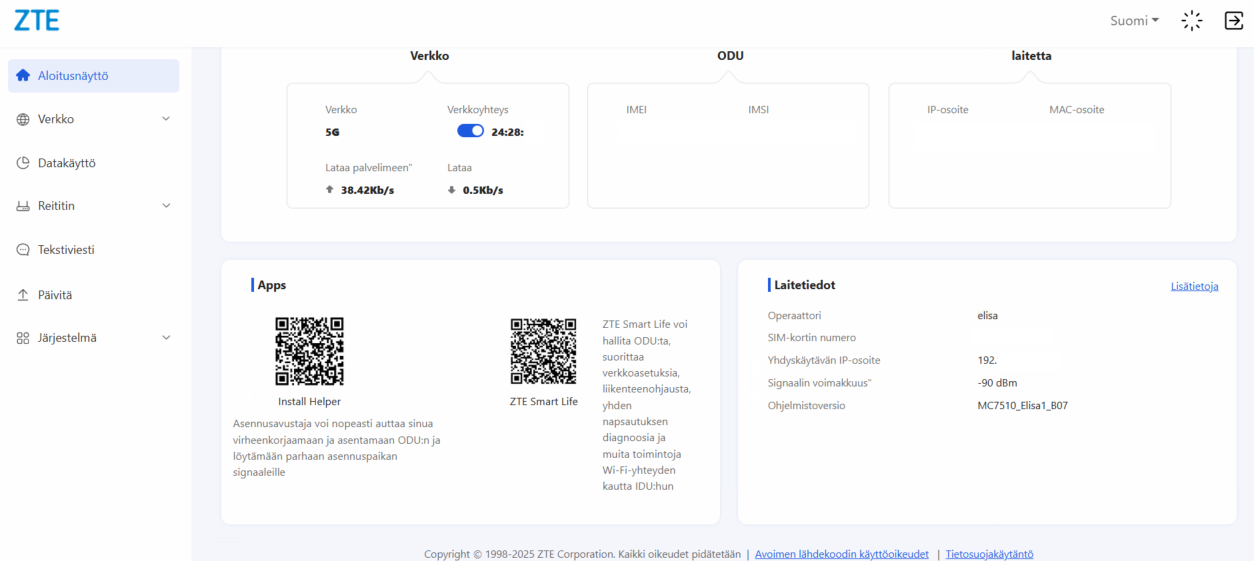Open the Suomi language dropdown

pos(1134,21)
